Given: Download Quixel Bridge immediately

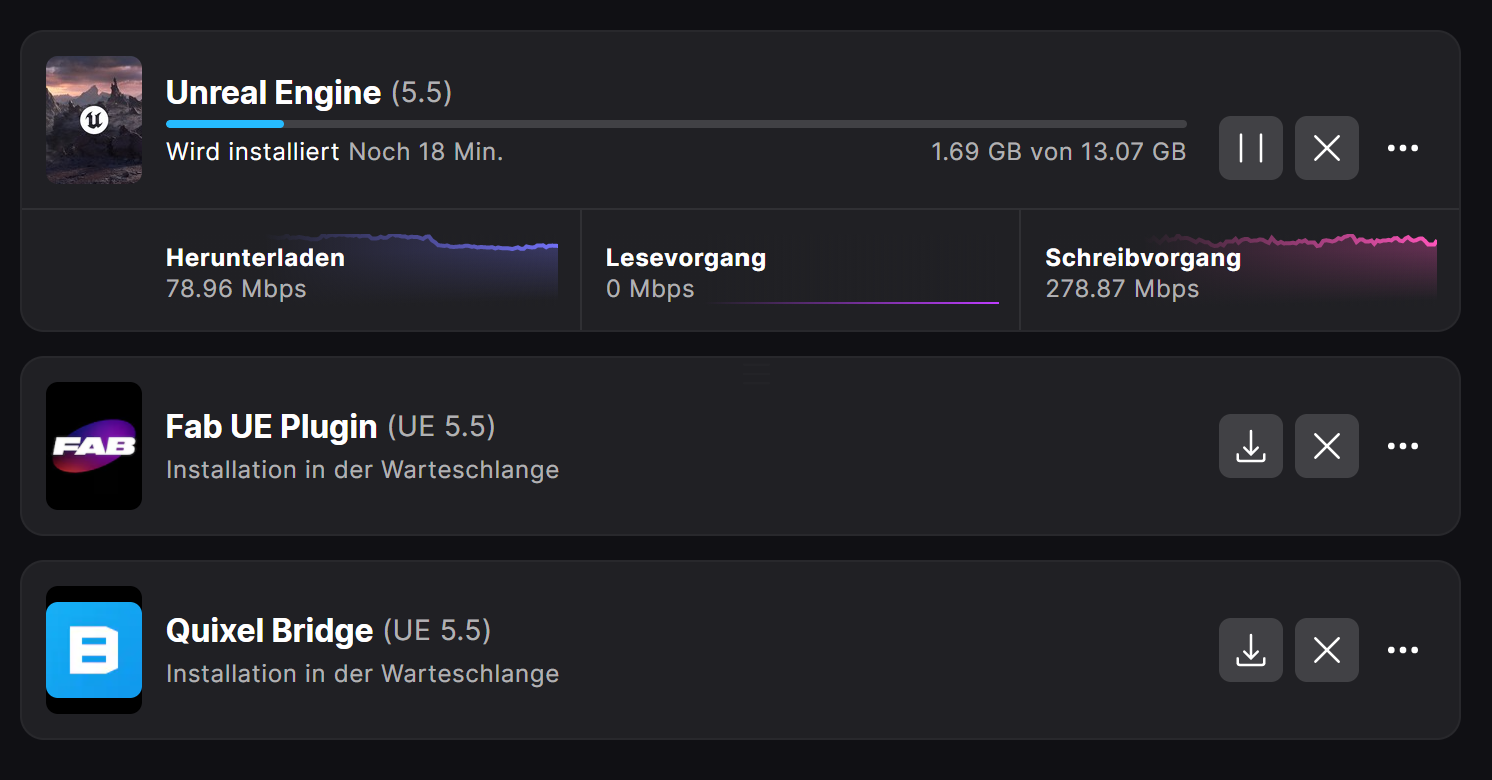Looking at the screenshot, I should point(1250,650).
